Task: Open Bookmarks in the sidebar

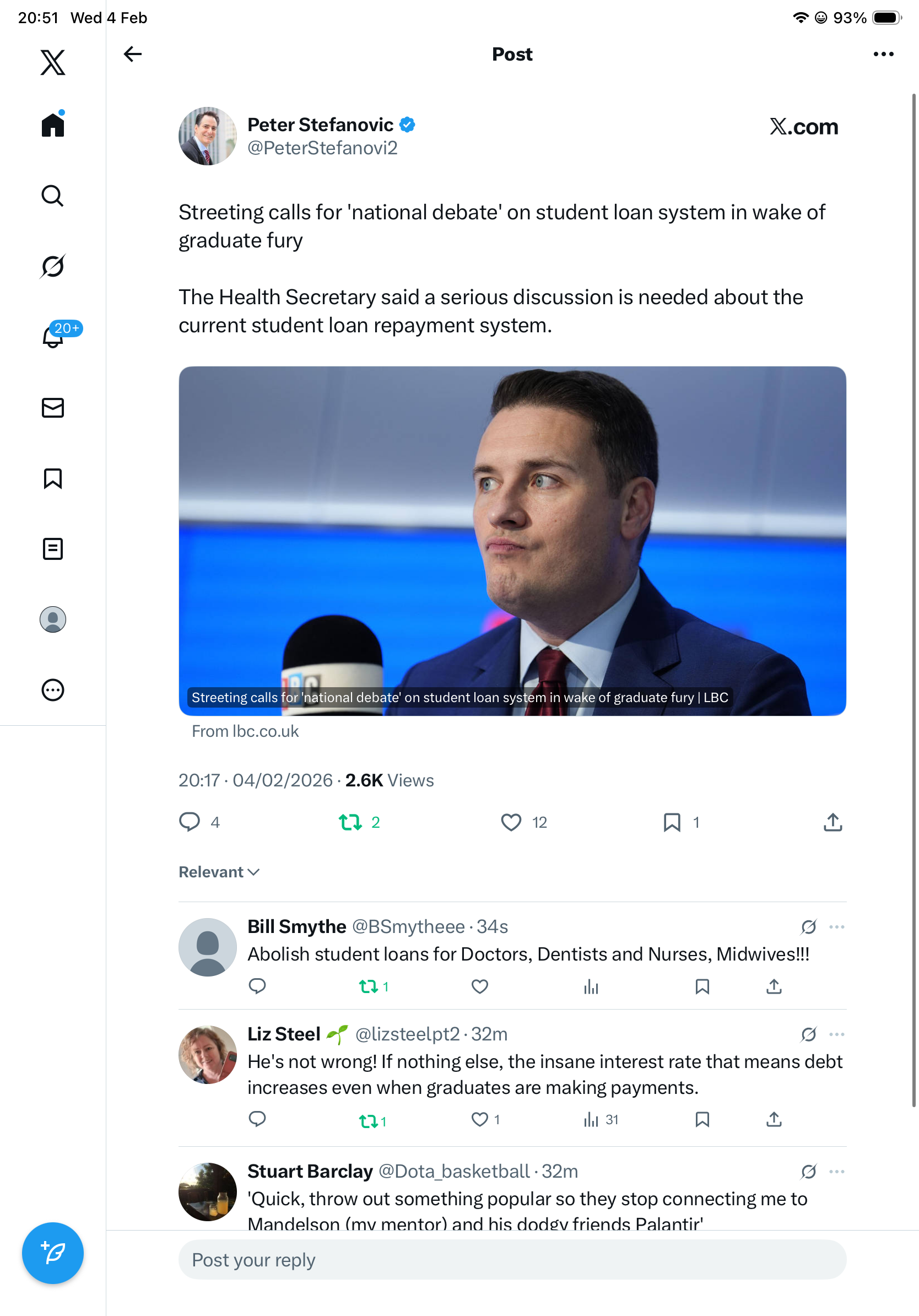Action: pyautogui.click(x=53, y=478)
